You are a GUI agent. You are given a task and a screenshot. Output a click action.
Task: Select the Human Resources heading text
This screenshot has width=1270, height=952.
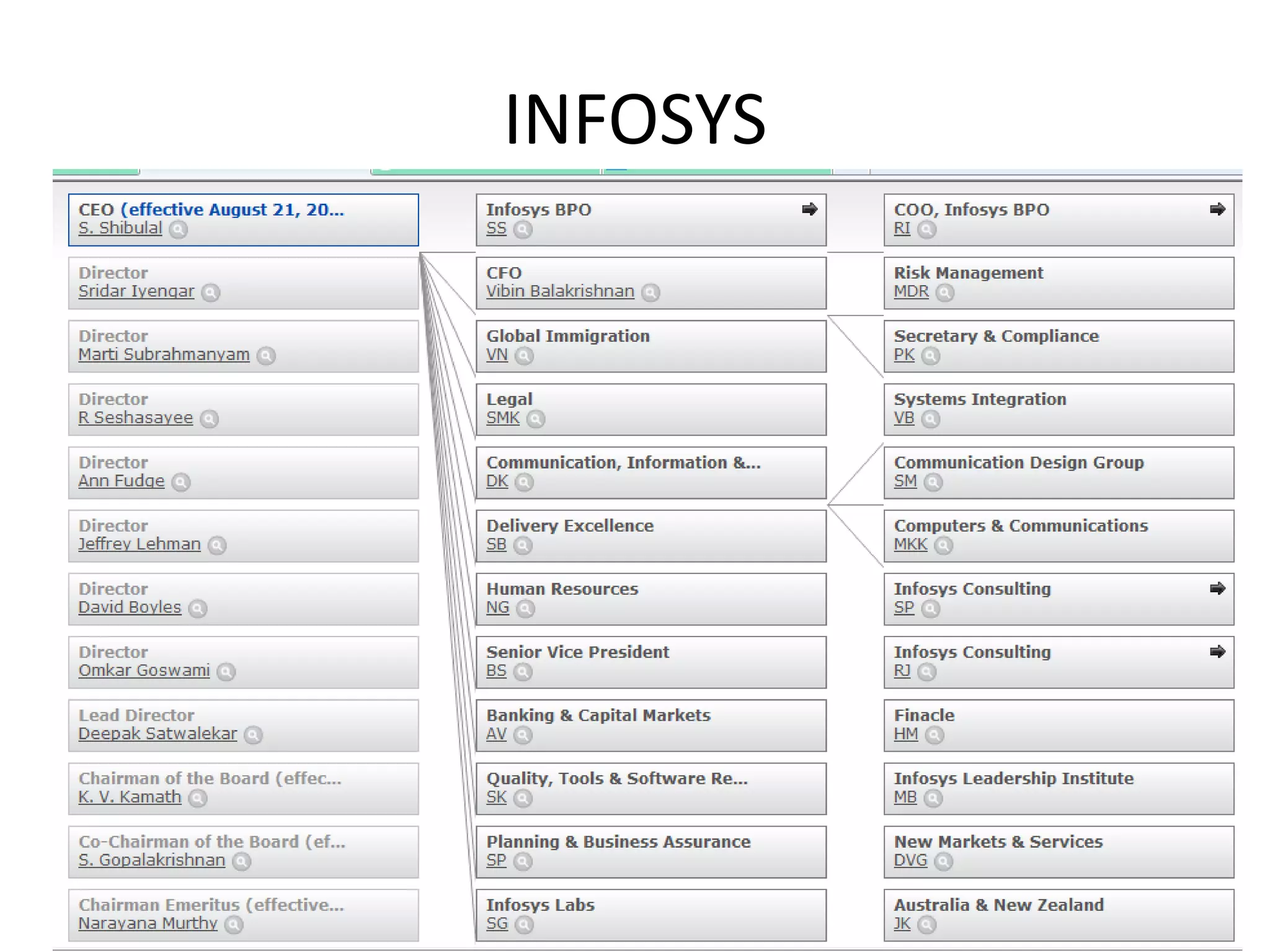click(562, 589)
